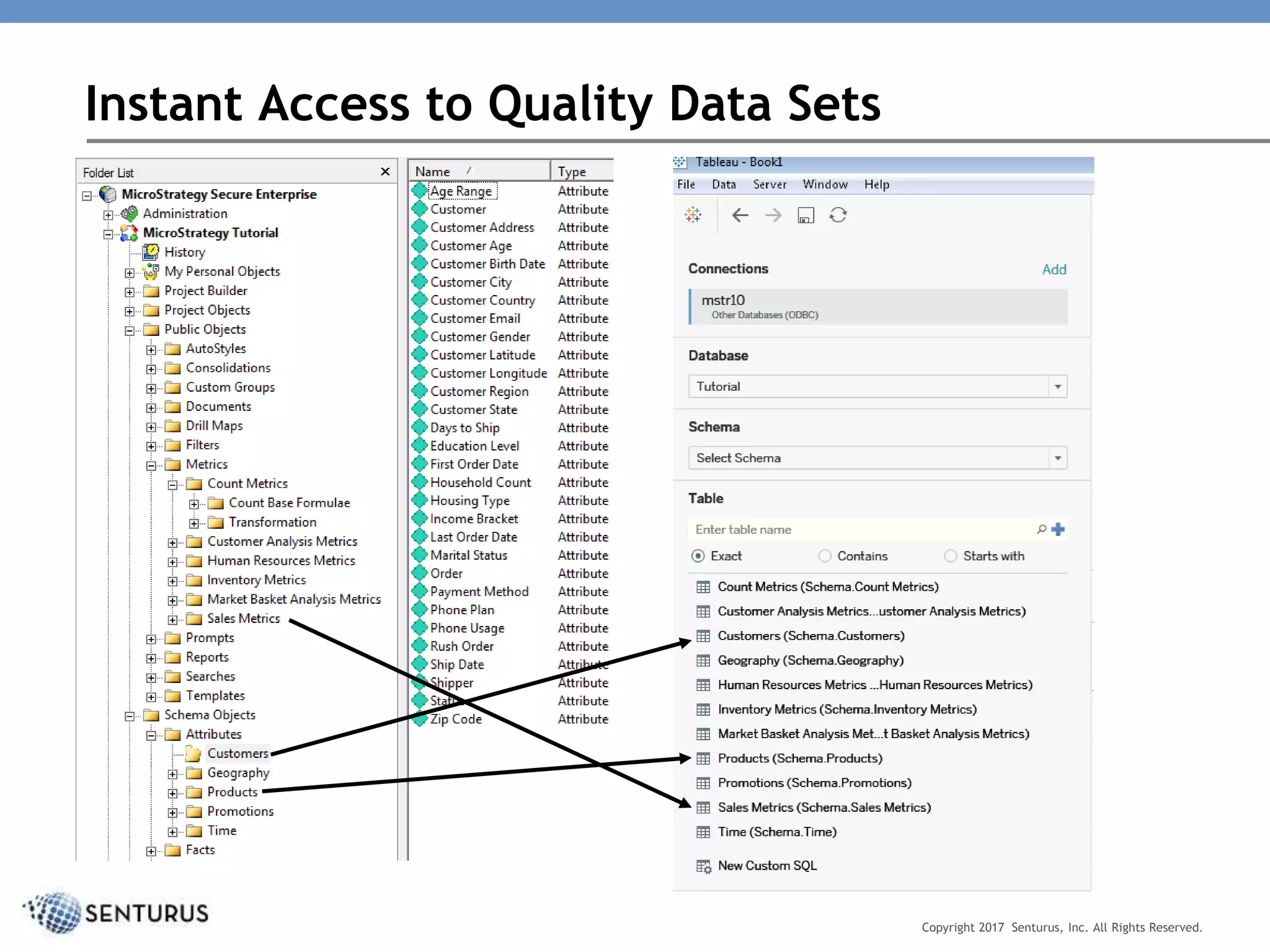Open the History clock icon
Viewport: 1270px width, 952px height.
151,252
